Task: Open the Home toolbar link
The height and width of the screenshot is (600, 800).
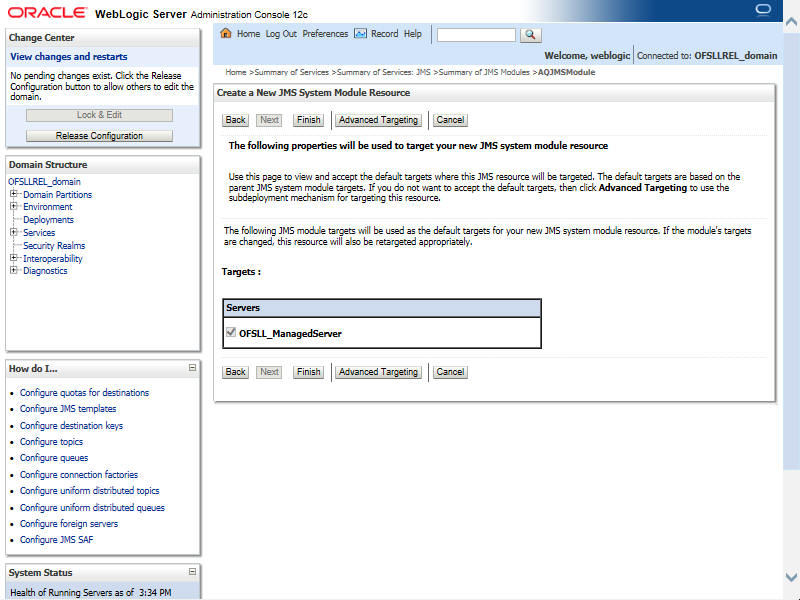Action: tap(248, 34)
